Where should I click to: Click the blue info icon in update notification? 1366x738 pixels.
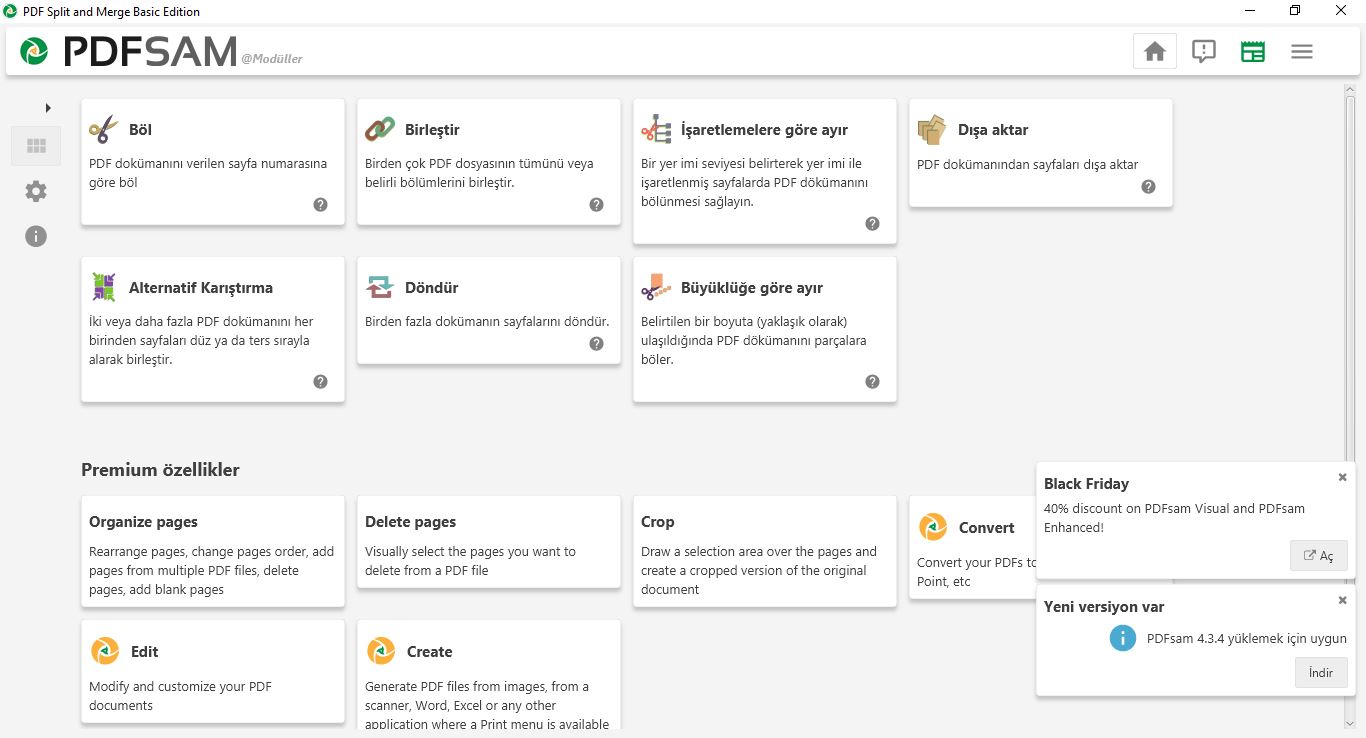click(x=1123, y=638)
